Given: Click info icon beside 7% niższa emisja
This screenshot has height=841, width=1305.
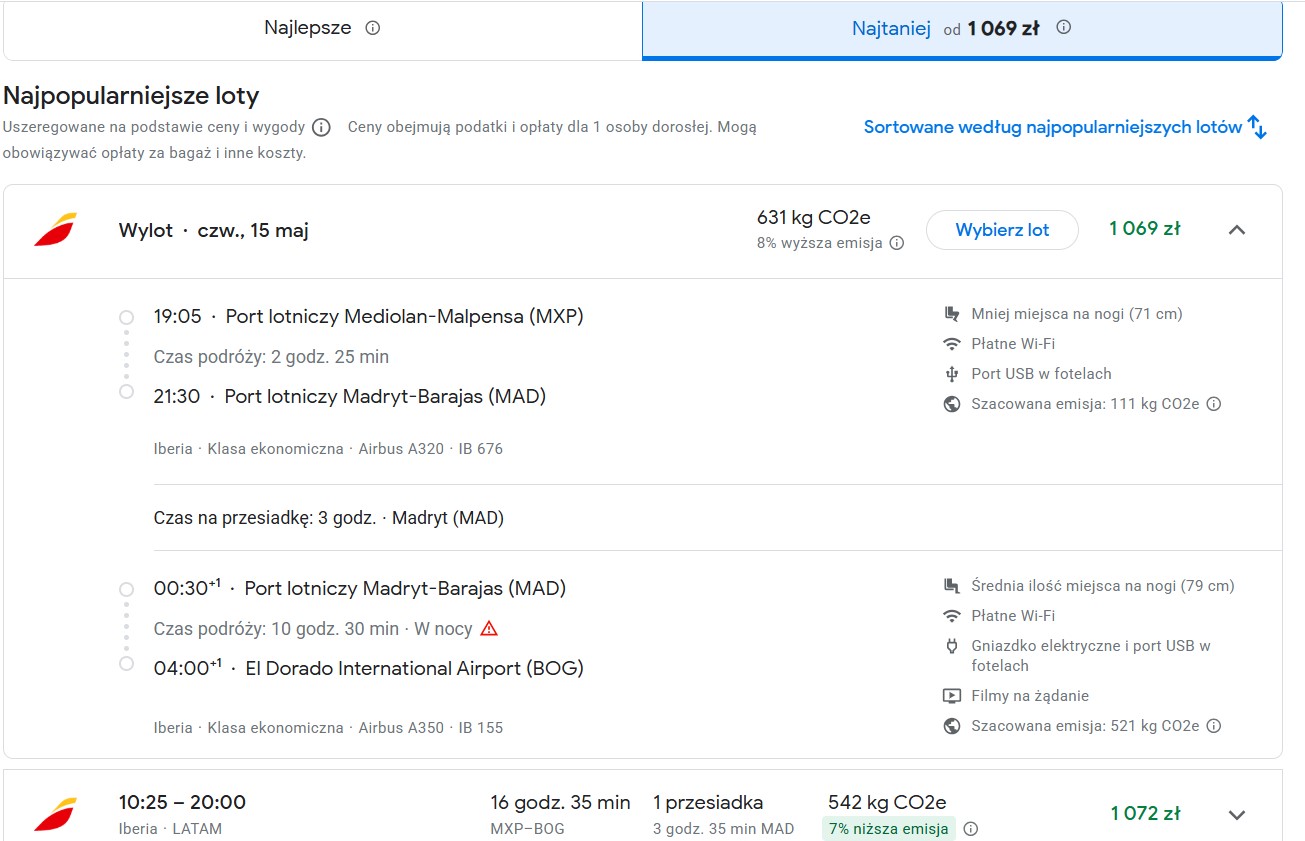Looking at the screenshot, I should tap(970, 829).
